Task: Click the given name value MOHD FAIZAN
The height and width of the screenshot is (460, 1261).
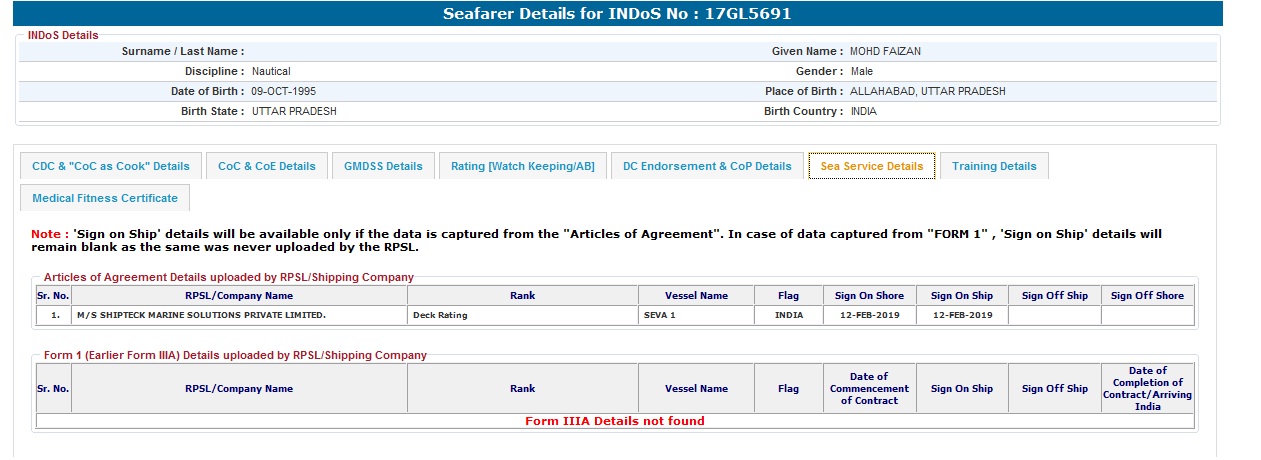Action: [x=885, y=51]
